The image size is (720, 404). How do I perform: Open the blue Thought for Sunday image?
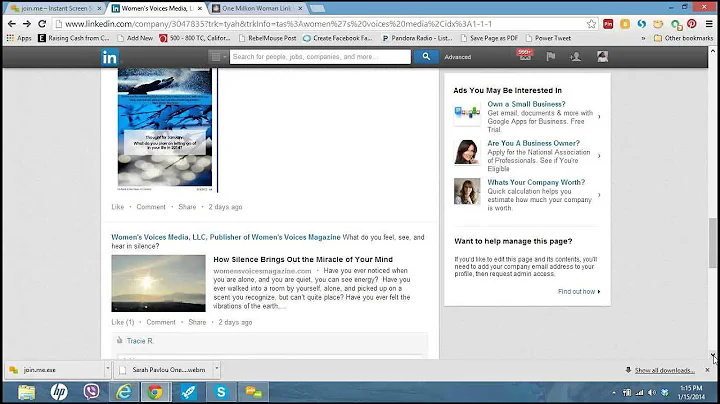click(165, 129)
